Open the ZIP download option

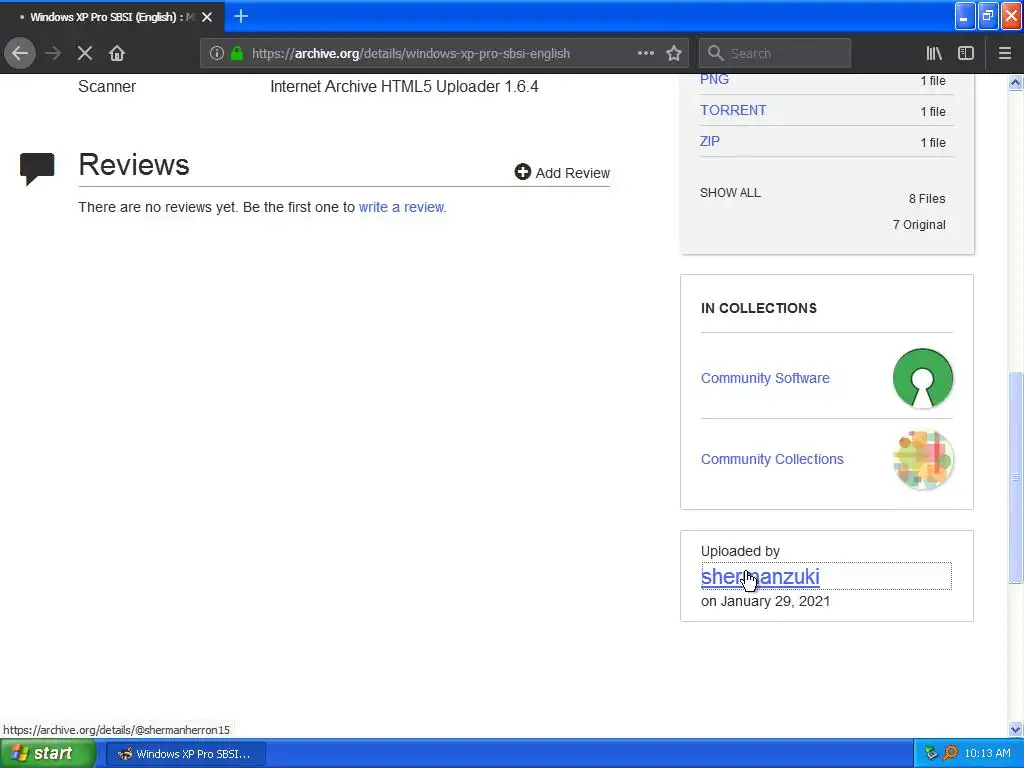click(x=710, y=142)
